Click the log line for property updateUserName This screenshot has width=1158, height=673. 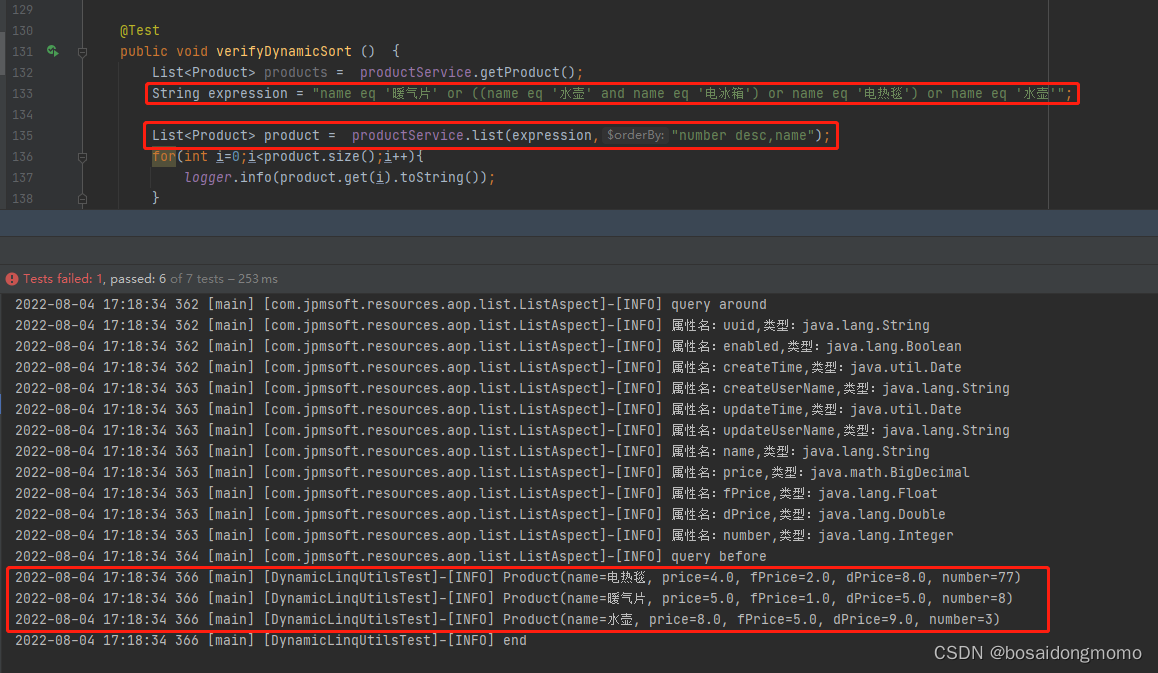pos(512,431)
